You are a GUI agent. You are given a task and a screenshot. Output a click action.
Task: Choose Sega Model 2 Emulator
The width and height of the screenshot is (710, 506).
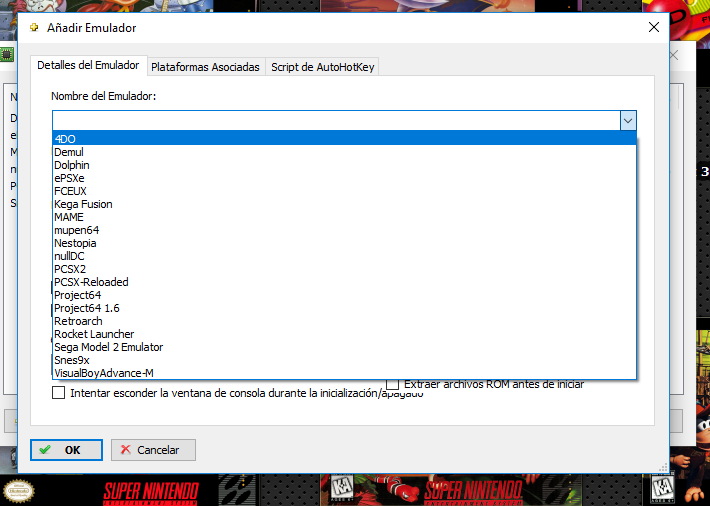click(x=344, y=347)
